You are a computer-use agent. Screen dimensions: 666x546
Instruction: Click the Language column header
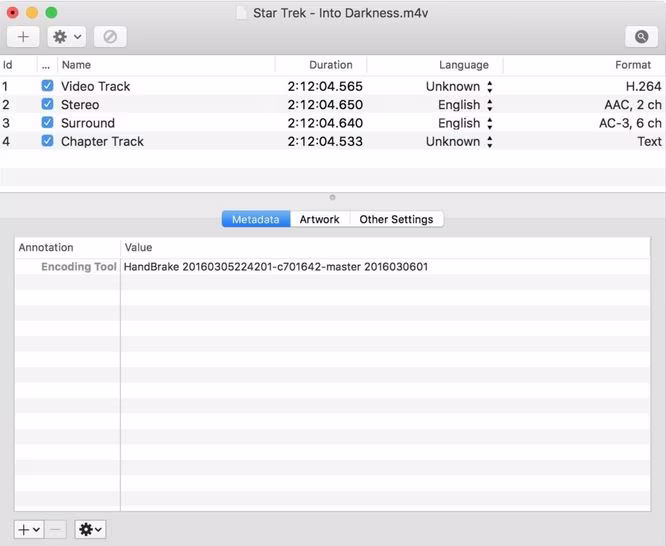[x=435, y=65]
